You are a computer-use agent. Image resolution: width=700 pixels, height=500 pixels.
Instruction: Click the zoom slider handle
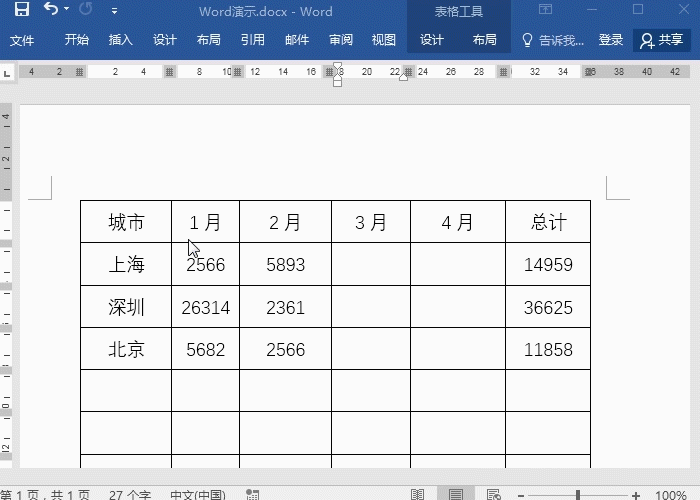(x=578, y=495)
